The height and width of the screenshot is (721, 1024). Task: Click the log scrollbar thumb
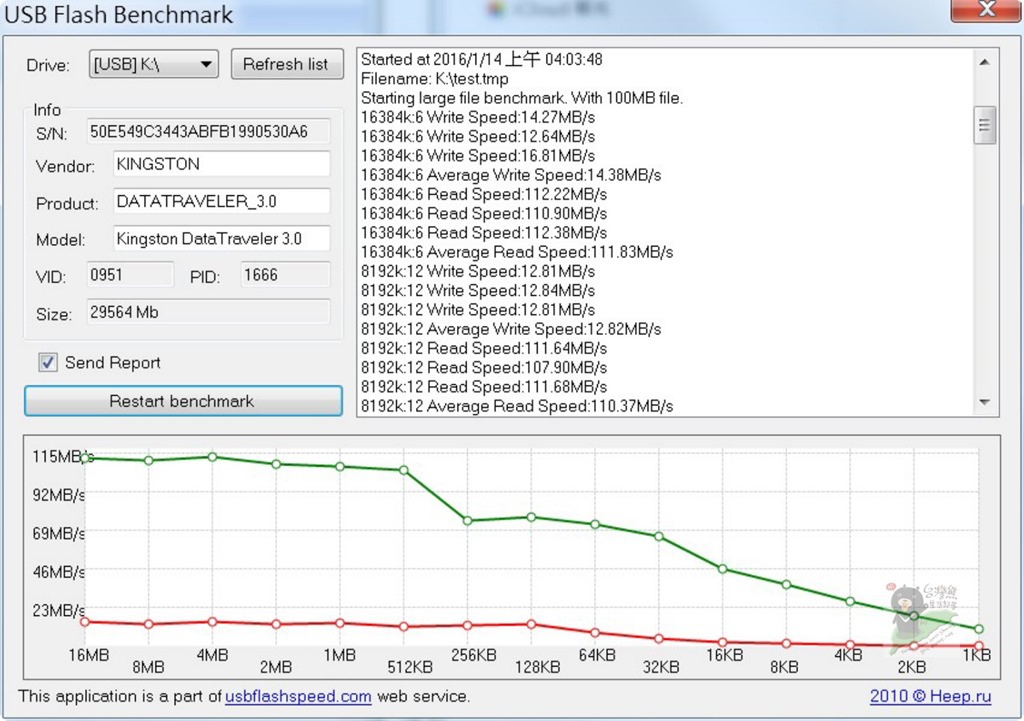984,125
